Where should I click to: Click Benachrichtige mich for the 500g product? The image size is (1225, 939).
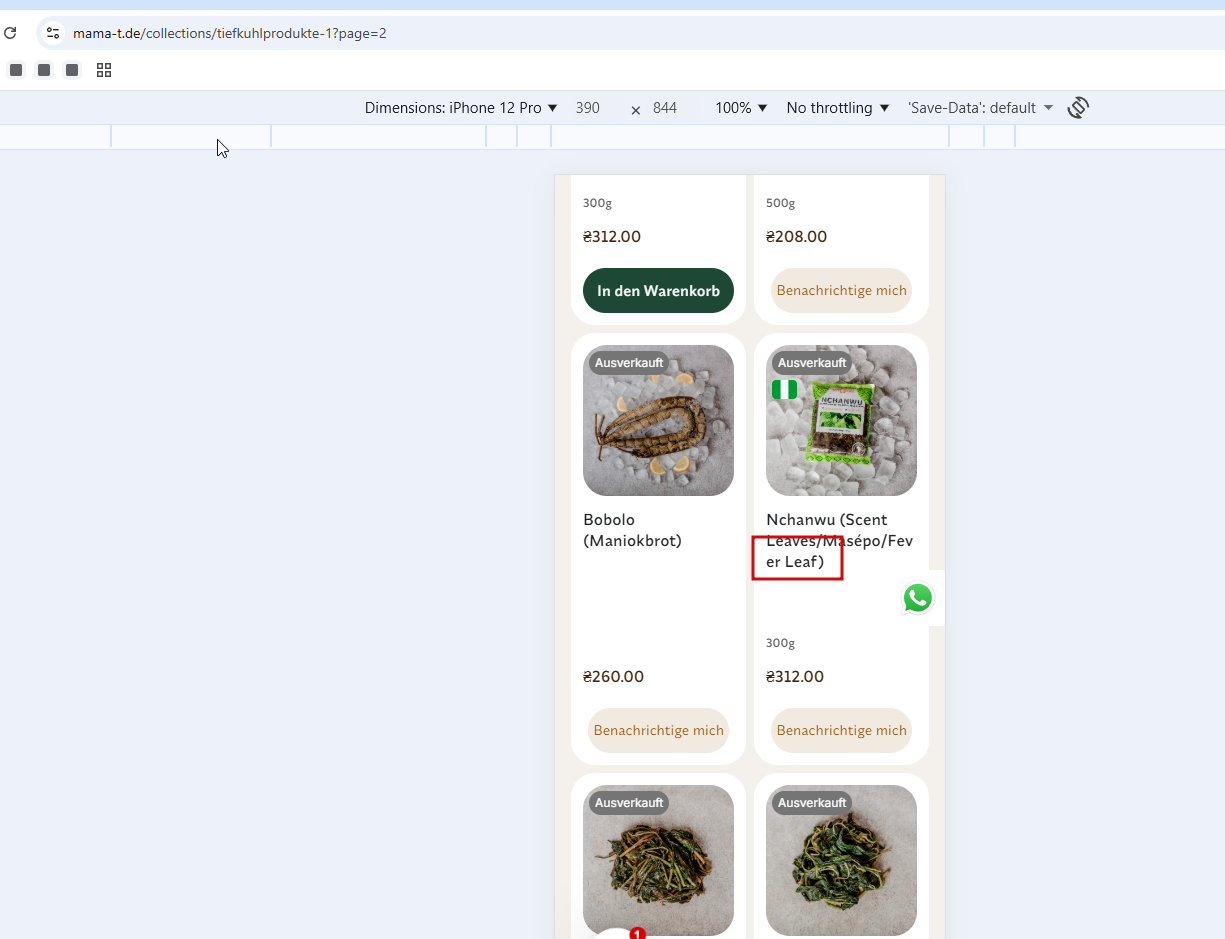click(841, 291)
